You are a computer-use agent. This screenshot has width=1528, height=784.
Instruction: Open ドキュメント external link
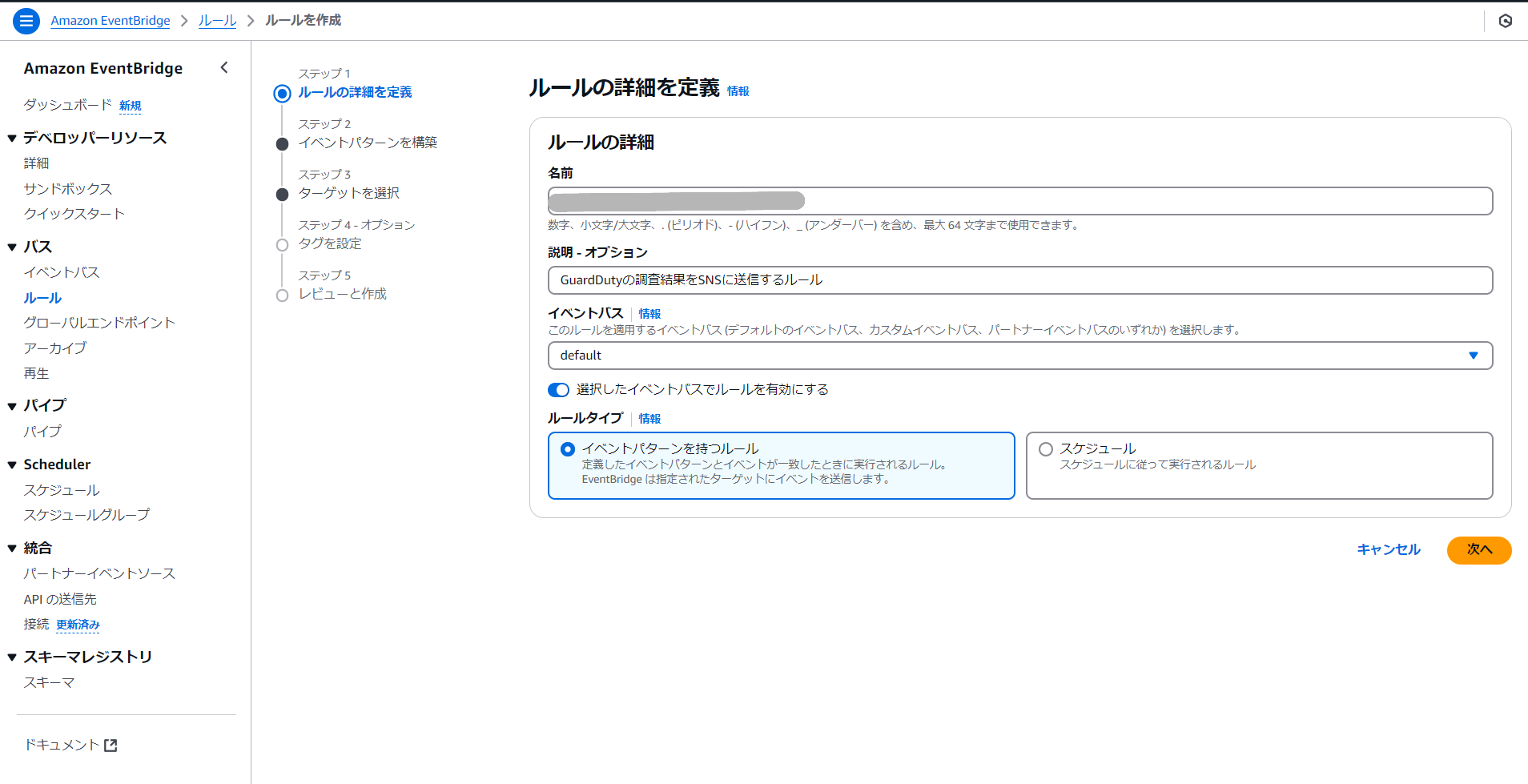coord(70,745)
